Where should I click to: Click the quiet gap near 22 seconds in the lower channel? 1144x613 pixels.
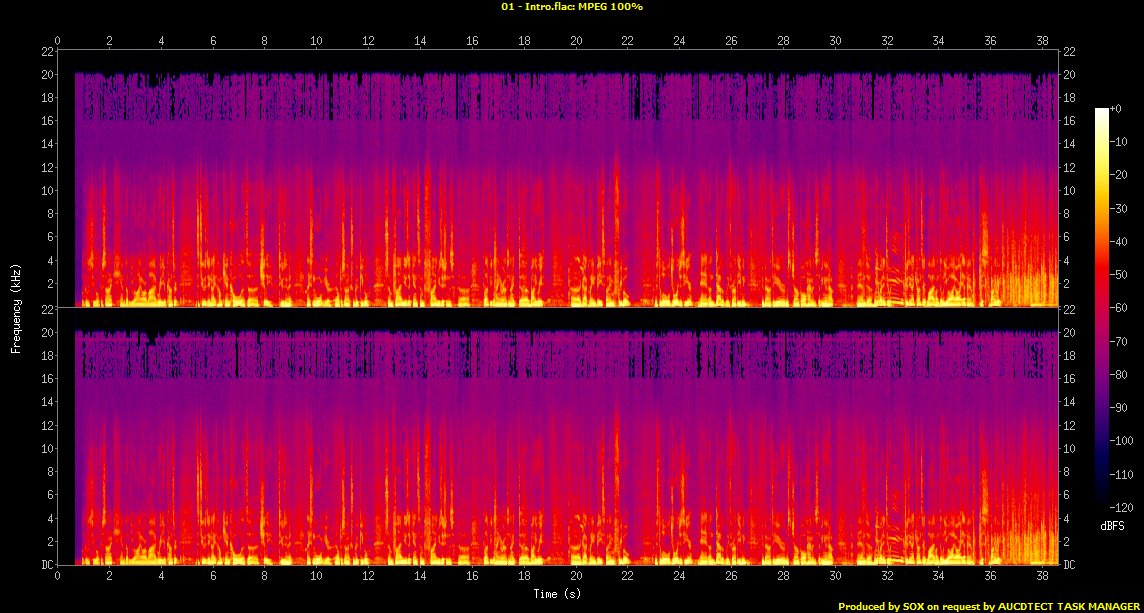[x=628, y=520]
